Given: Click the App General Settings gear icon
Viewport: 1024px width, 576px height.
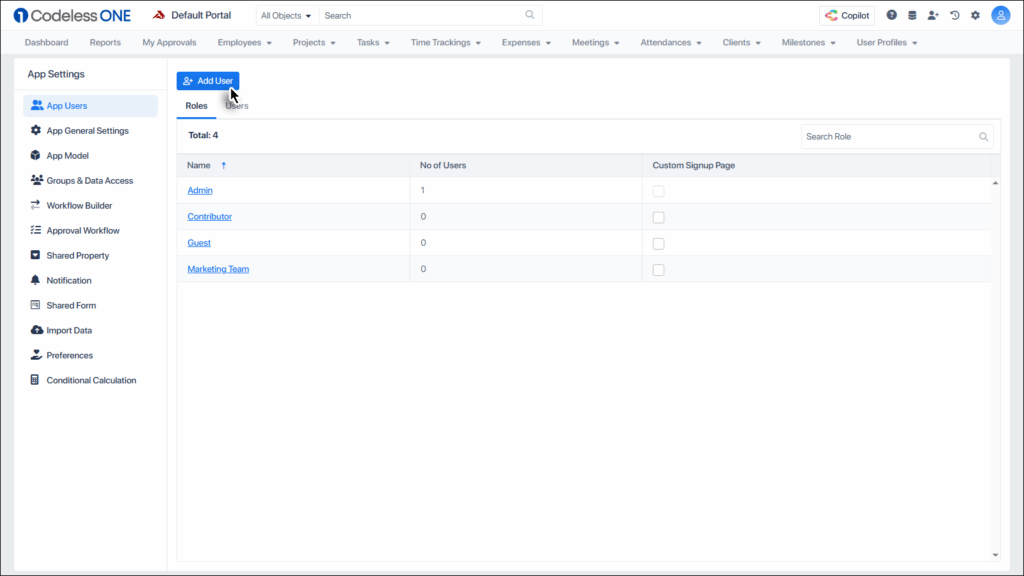Looking at the screenshot, I should click(36, 130).
